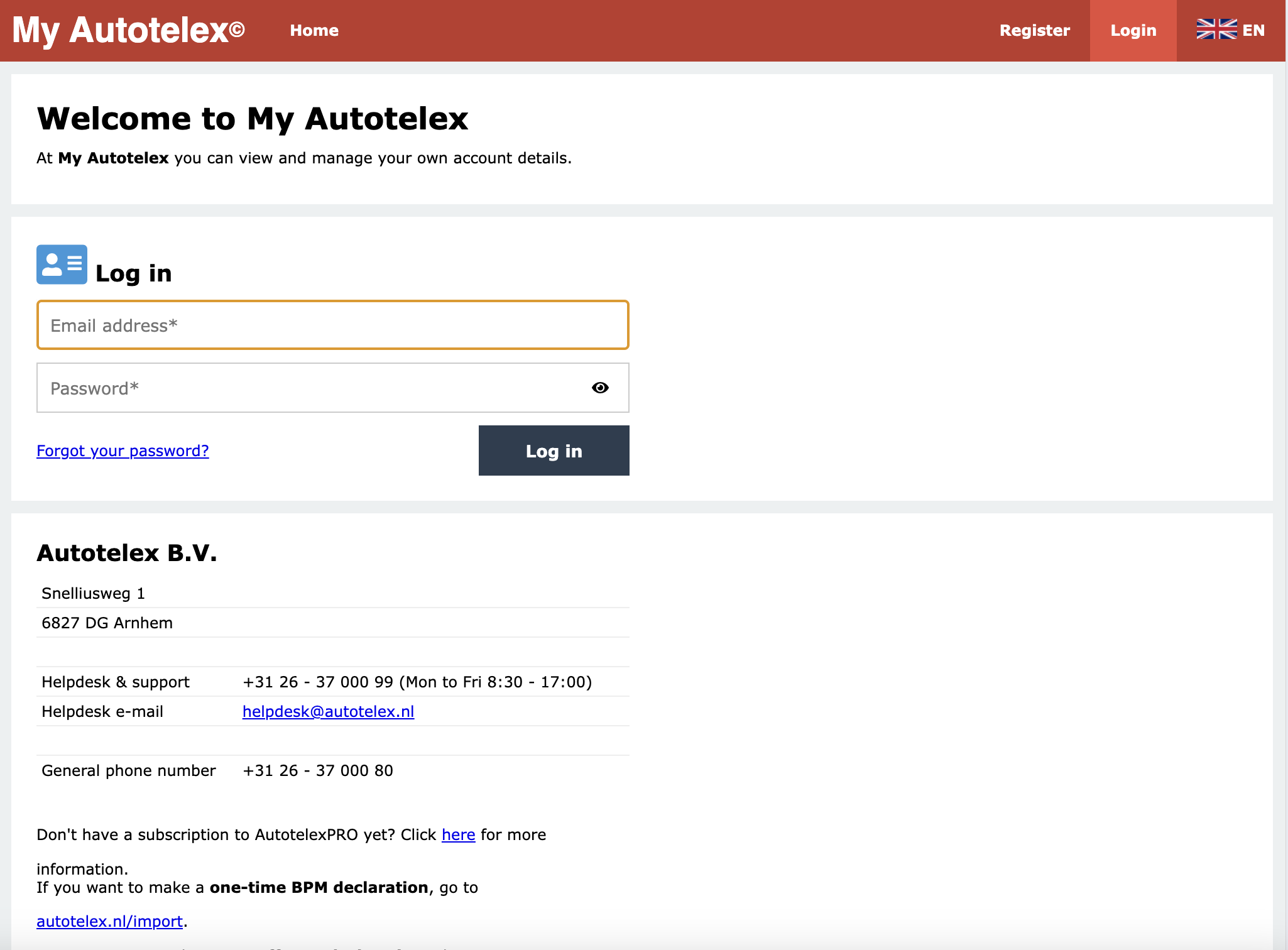Click the blue user card icon
This screenshot has height=950, width=1288.
62,265
